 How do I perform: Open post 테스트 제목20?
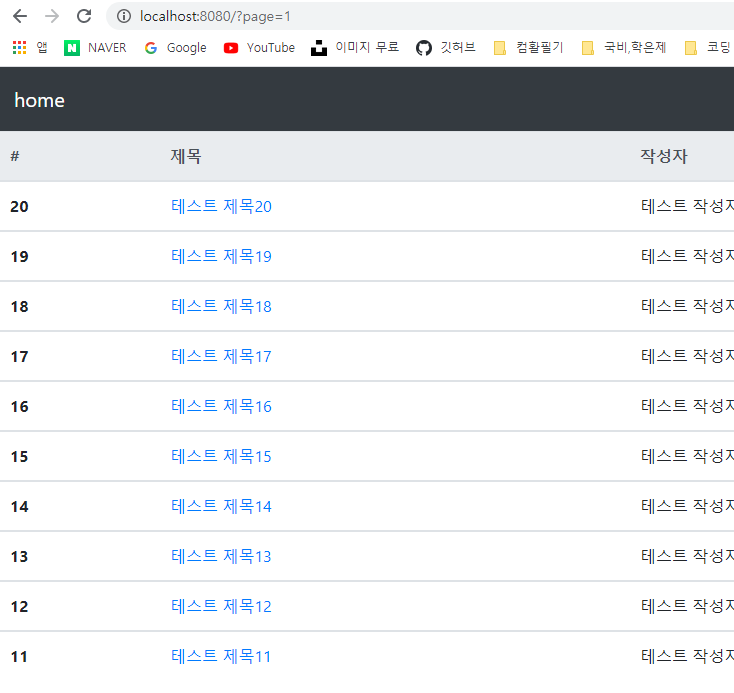pyautogui.click(x=221, y=206)
